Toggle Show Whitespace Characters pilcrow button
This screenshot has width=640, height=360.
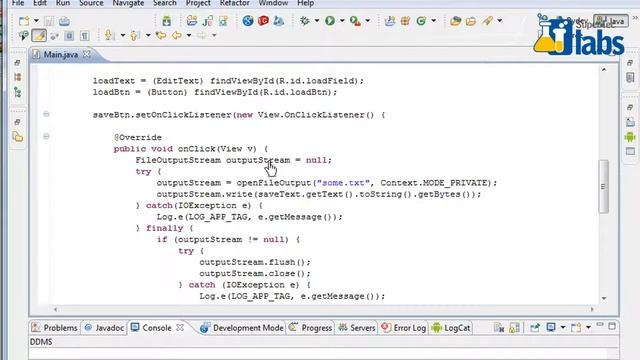[84, 36]
